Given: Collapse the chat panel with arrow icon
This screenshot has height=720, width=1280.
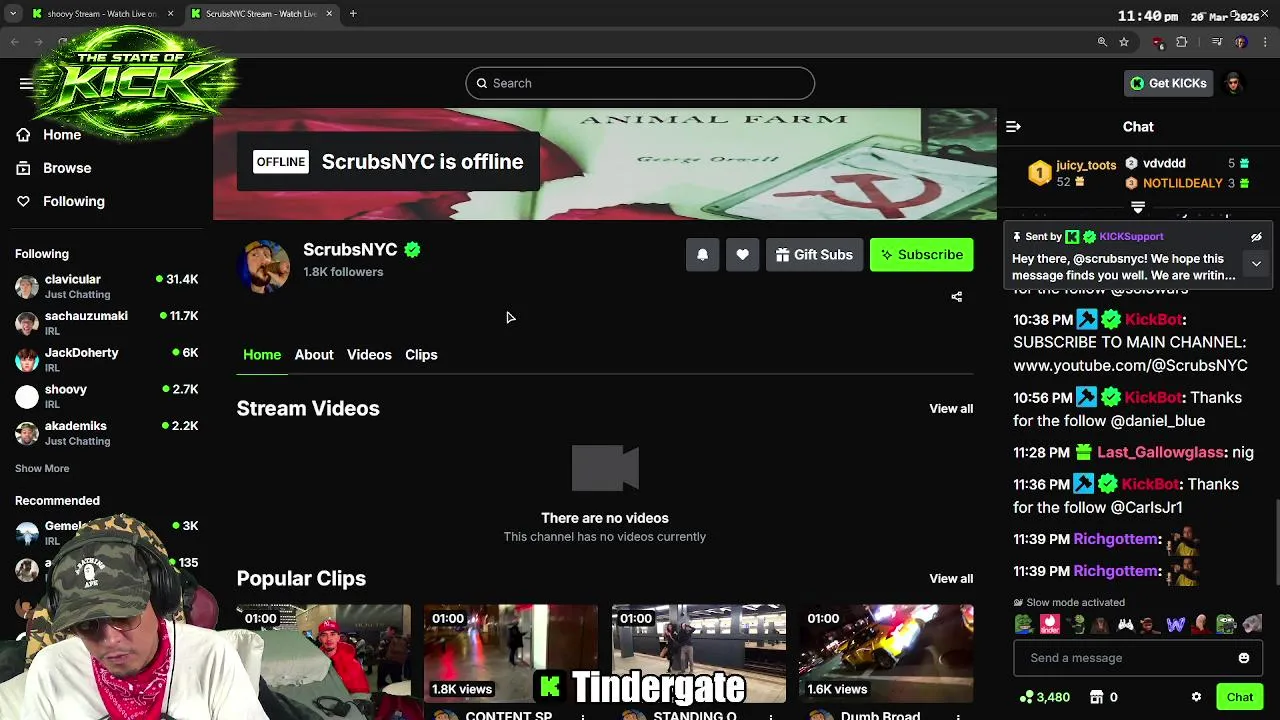Looking at the screenshot, I should [x=1013, y=127].
